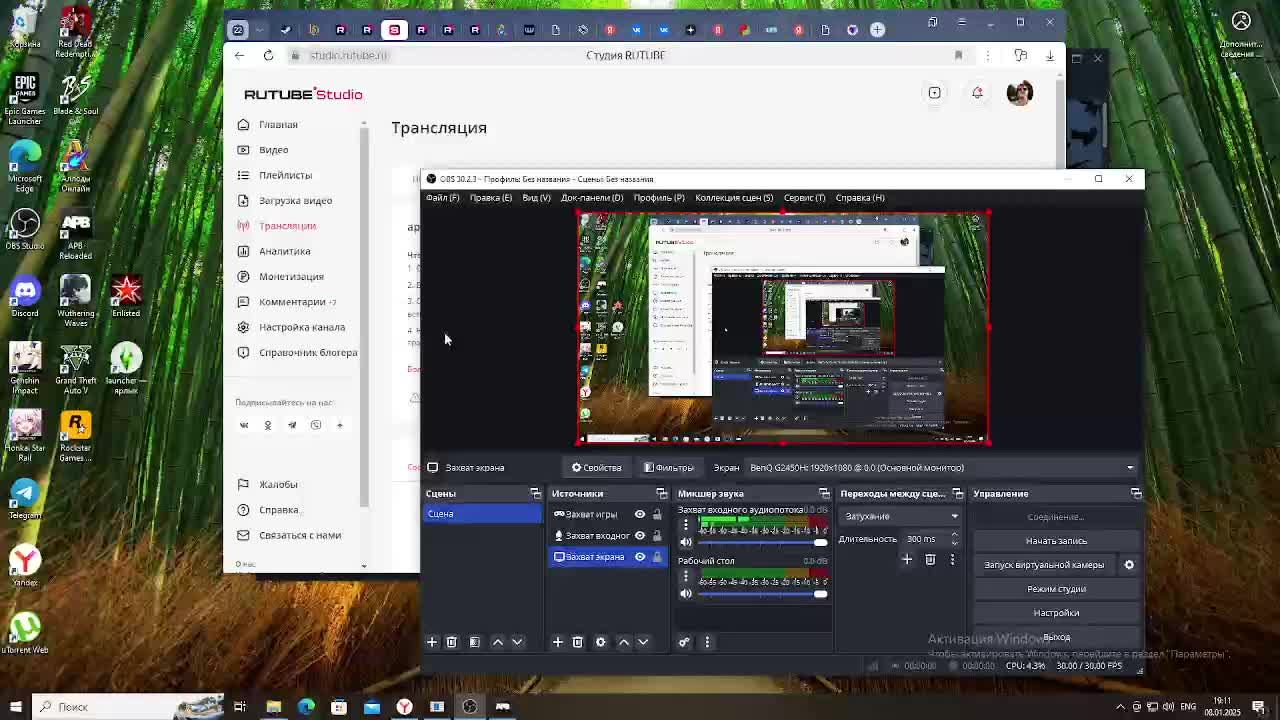
Task: Open Загрузка видео in RUTUBE Studio sidebar
Action: [x=296, y=200]
